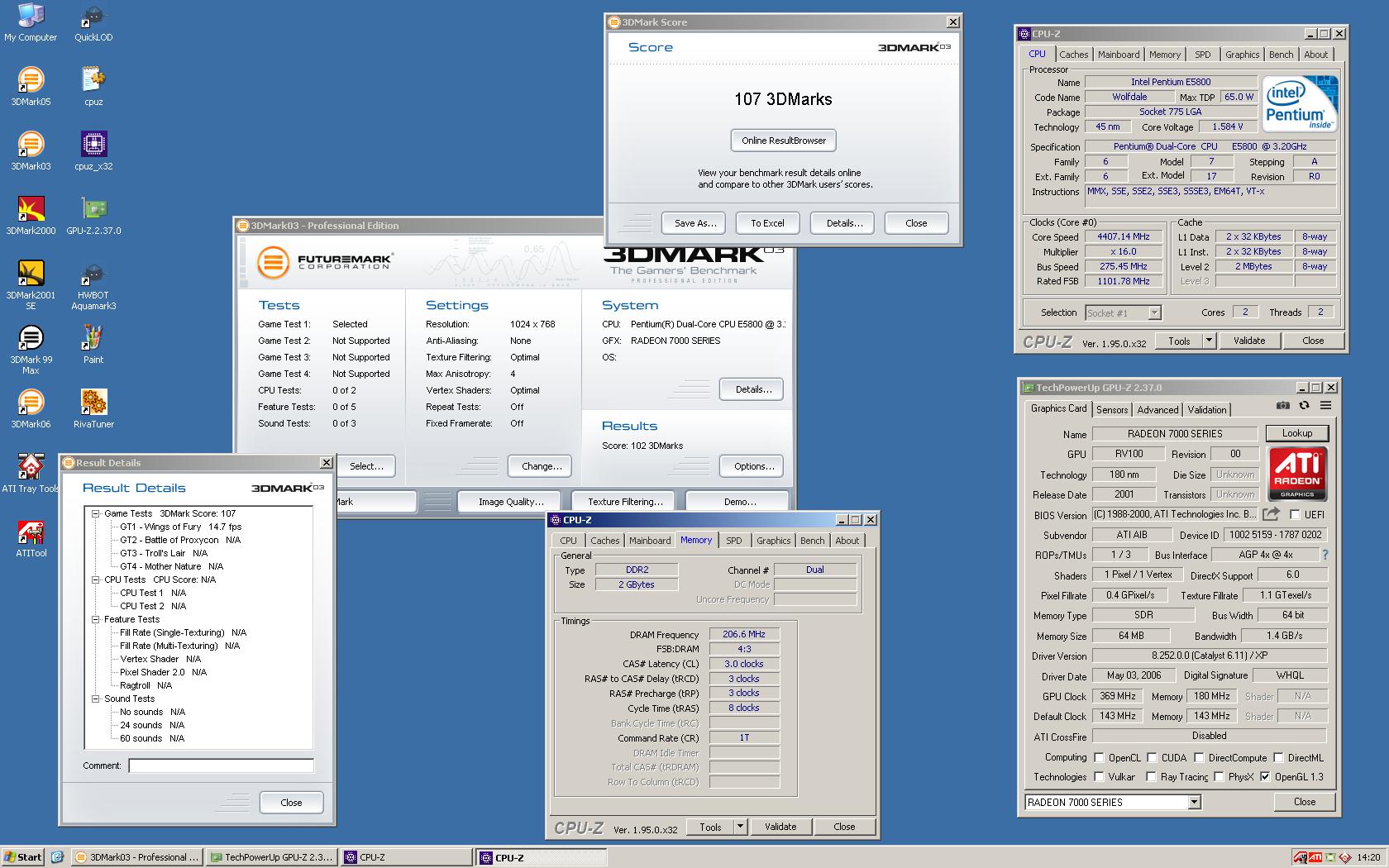Open the Socket #1 selection dropdown
Screen dimensions: 1389x868
pos(1154,312)
